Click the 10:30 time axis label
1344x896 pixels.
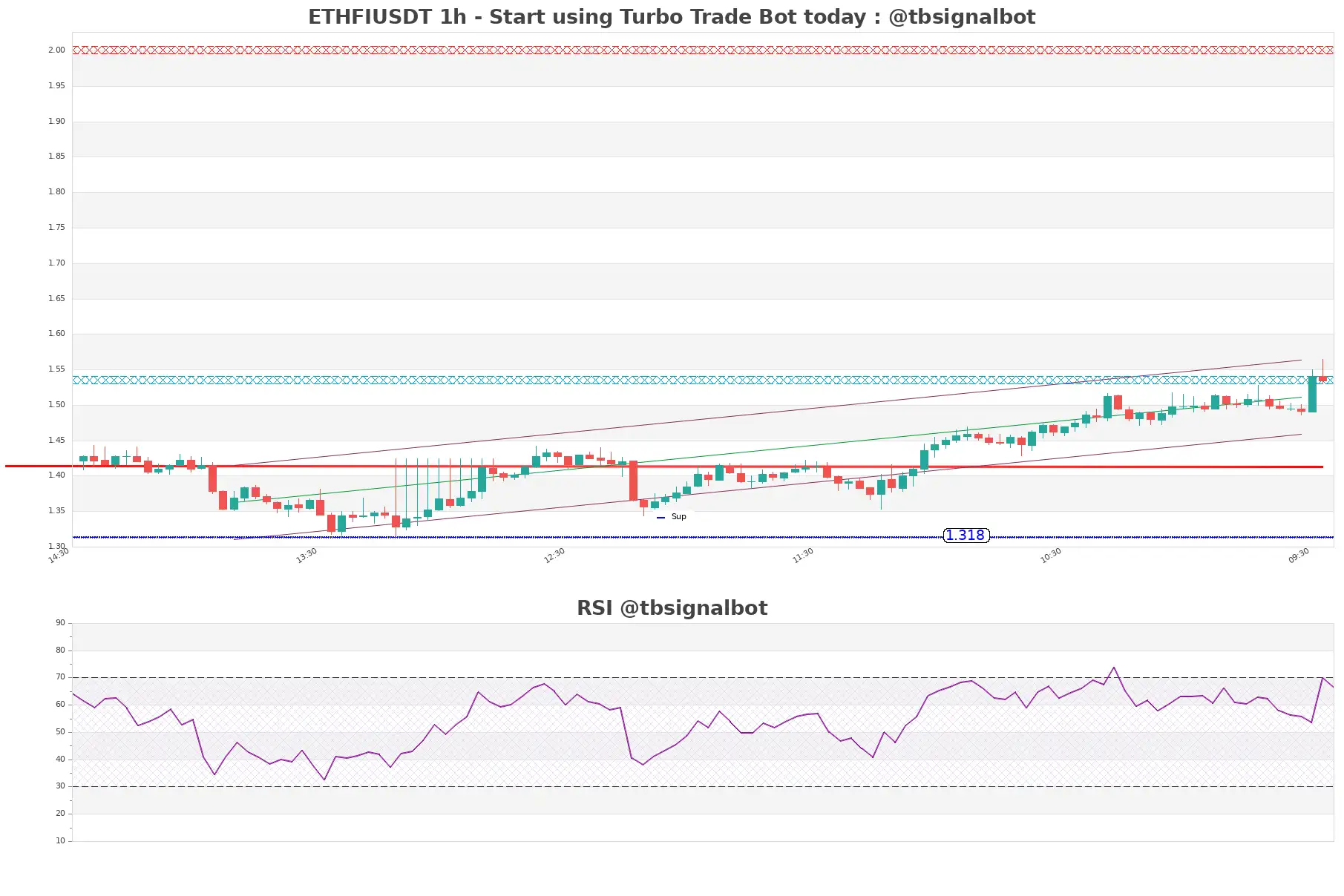[x=1051, y=556]
